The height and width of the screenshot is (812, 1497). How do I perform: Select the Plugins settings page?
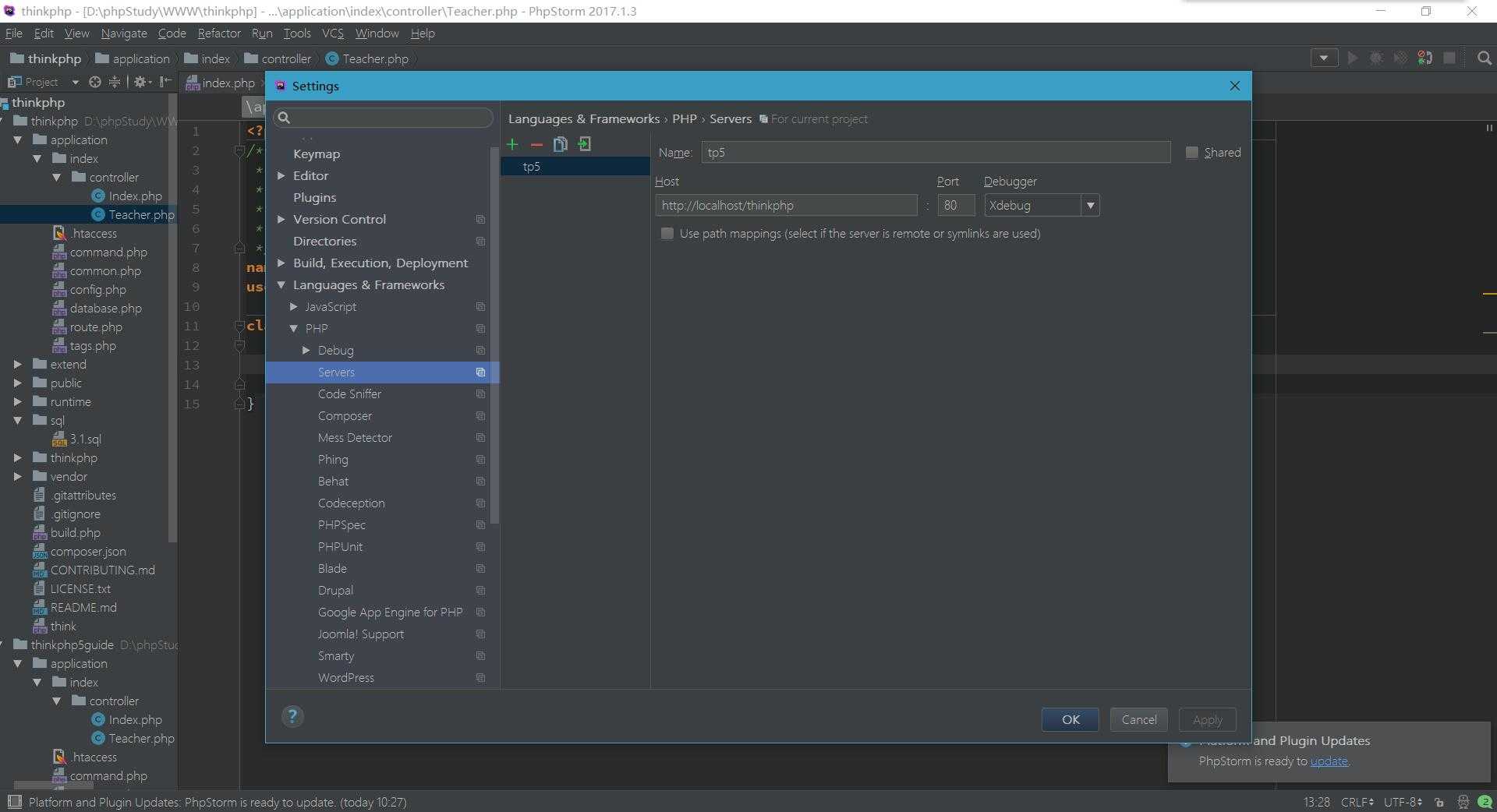click(x=315, y=198)
